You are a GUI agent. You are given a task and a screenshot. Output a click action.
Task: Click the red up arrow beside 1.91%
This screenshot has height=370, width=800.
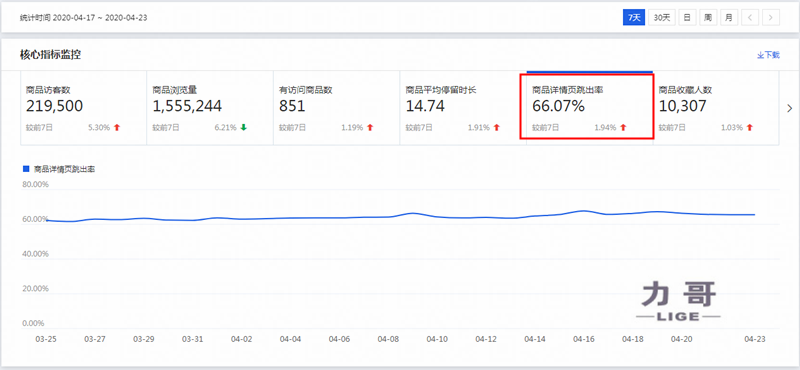coord(496,128)
